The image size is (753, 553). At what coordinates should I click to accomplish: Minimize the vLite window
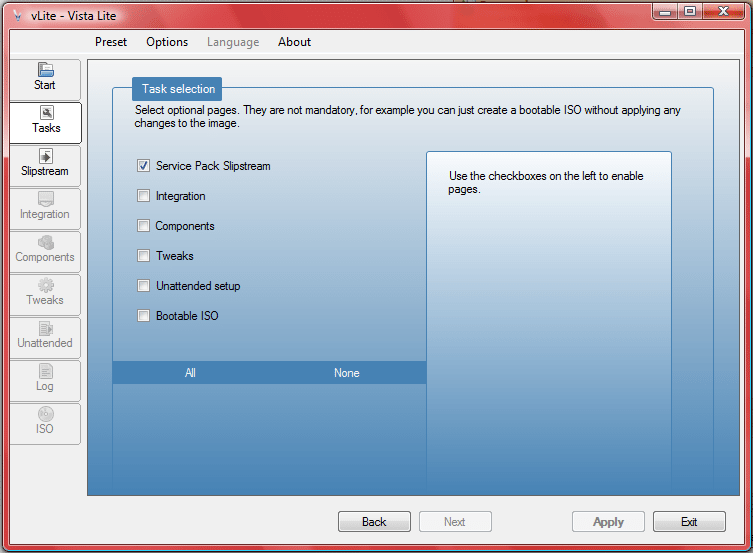[665, 11]
